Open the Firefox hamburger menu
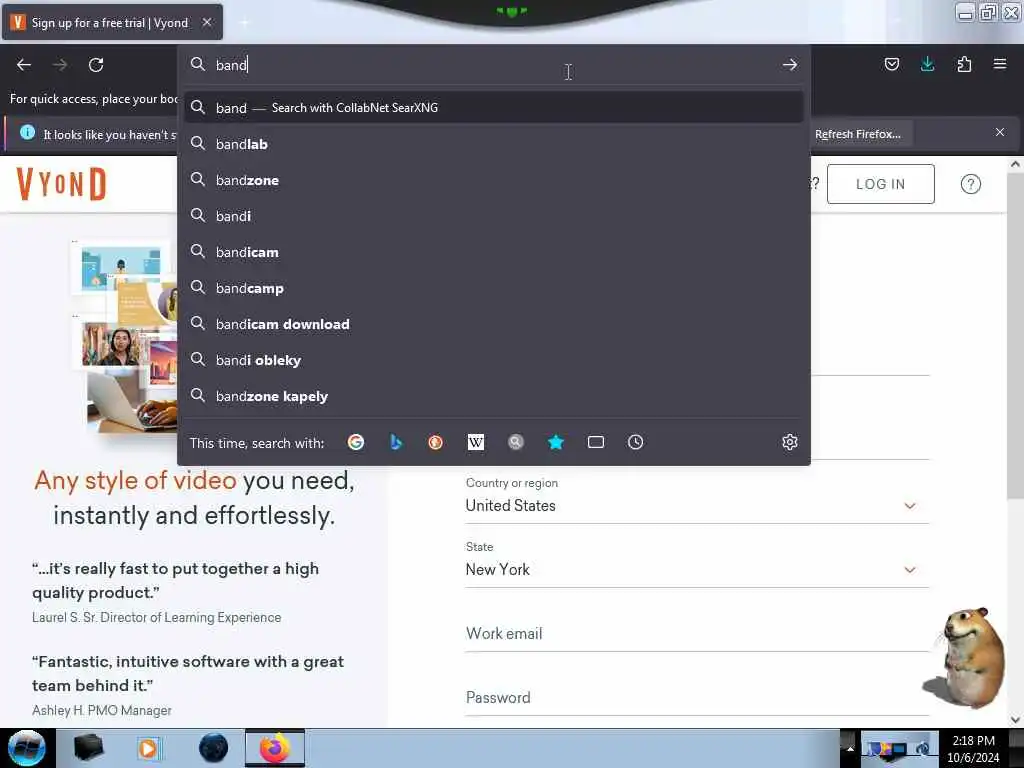Viewport: 1024px width, 768px height. click(x=1000, y=64)
